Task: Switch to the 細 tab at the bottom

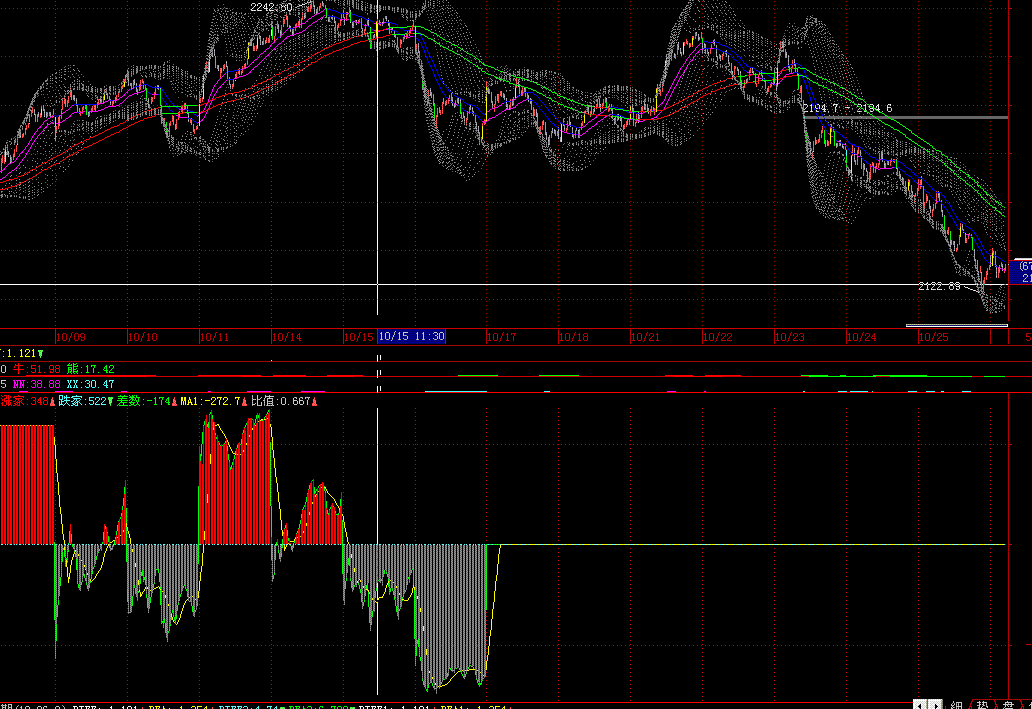Action: tap(956, 705)
